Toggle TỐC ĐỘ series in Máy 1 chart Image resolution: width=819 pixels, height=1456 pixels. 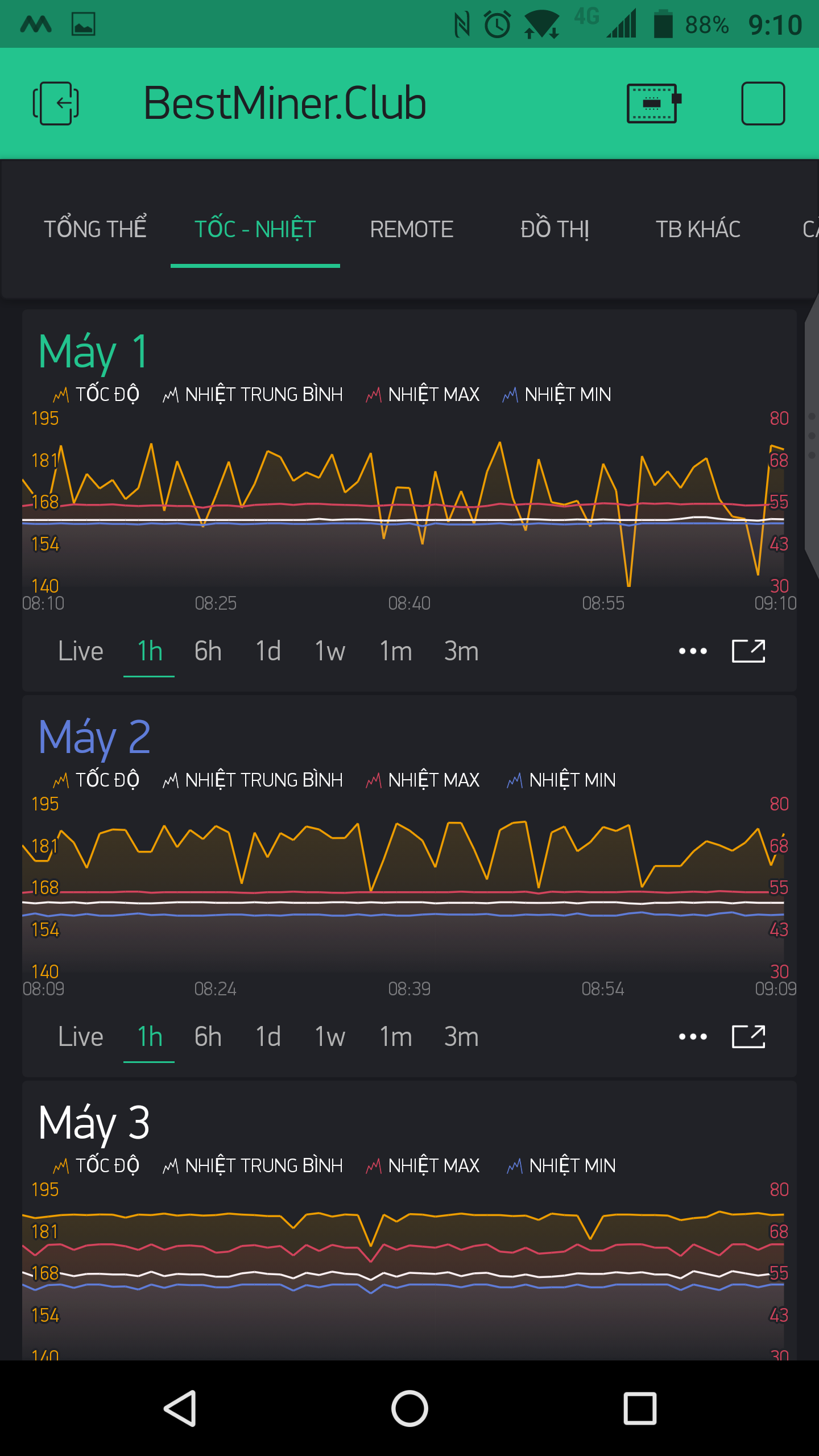tap(96, 394)
